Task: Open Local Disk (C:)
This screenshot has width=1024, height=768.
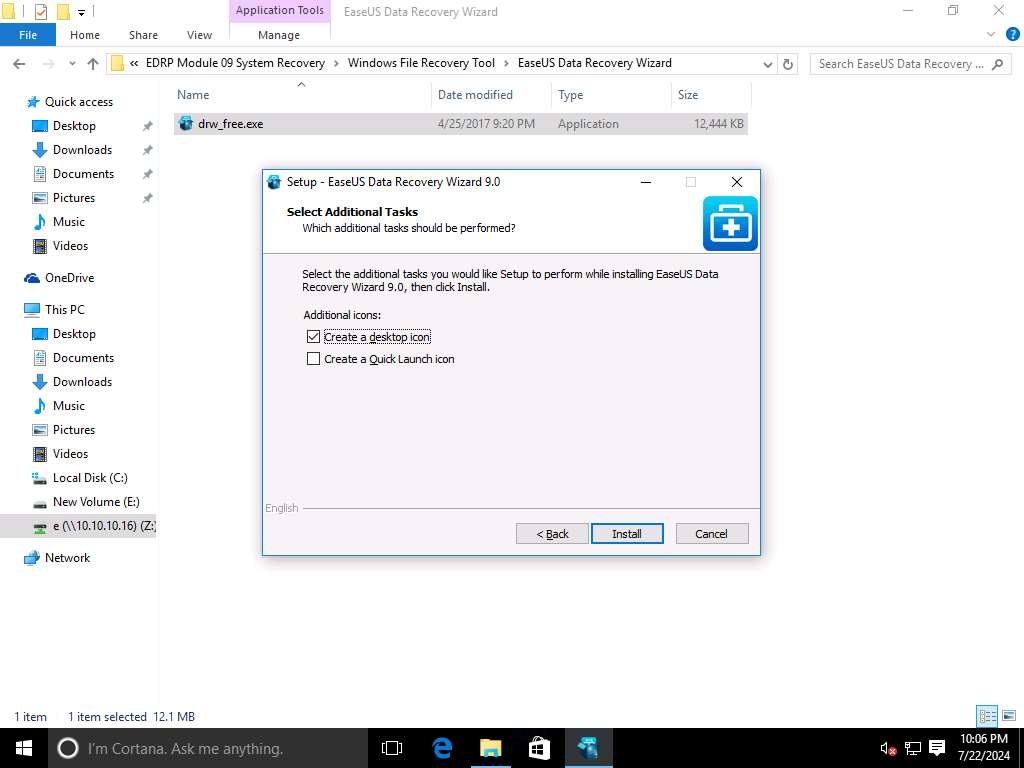Action: (90, 478)
